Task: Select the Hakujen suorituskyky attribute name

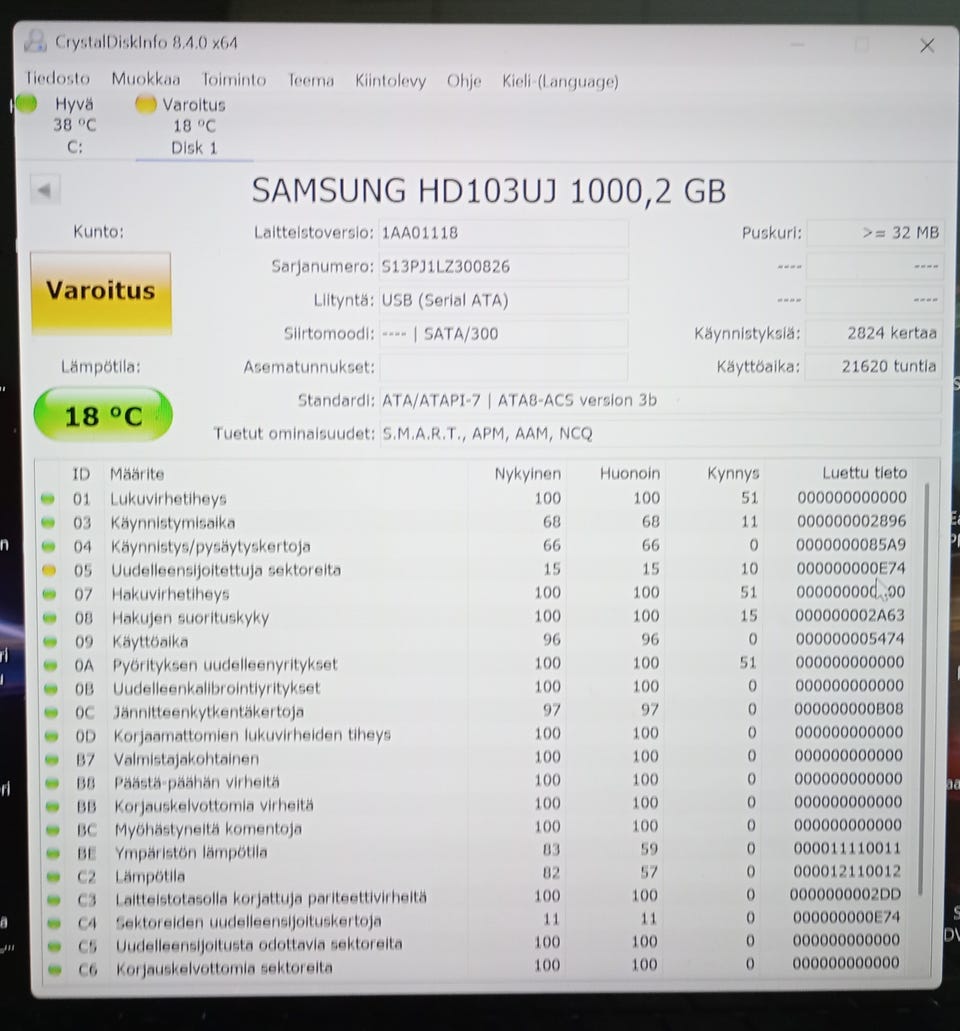Action: coord(190,617)
